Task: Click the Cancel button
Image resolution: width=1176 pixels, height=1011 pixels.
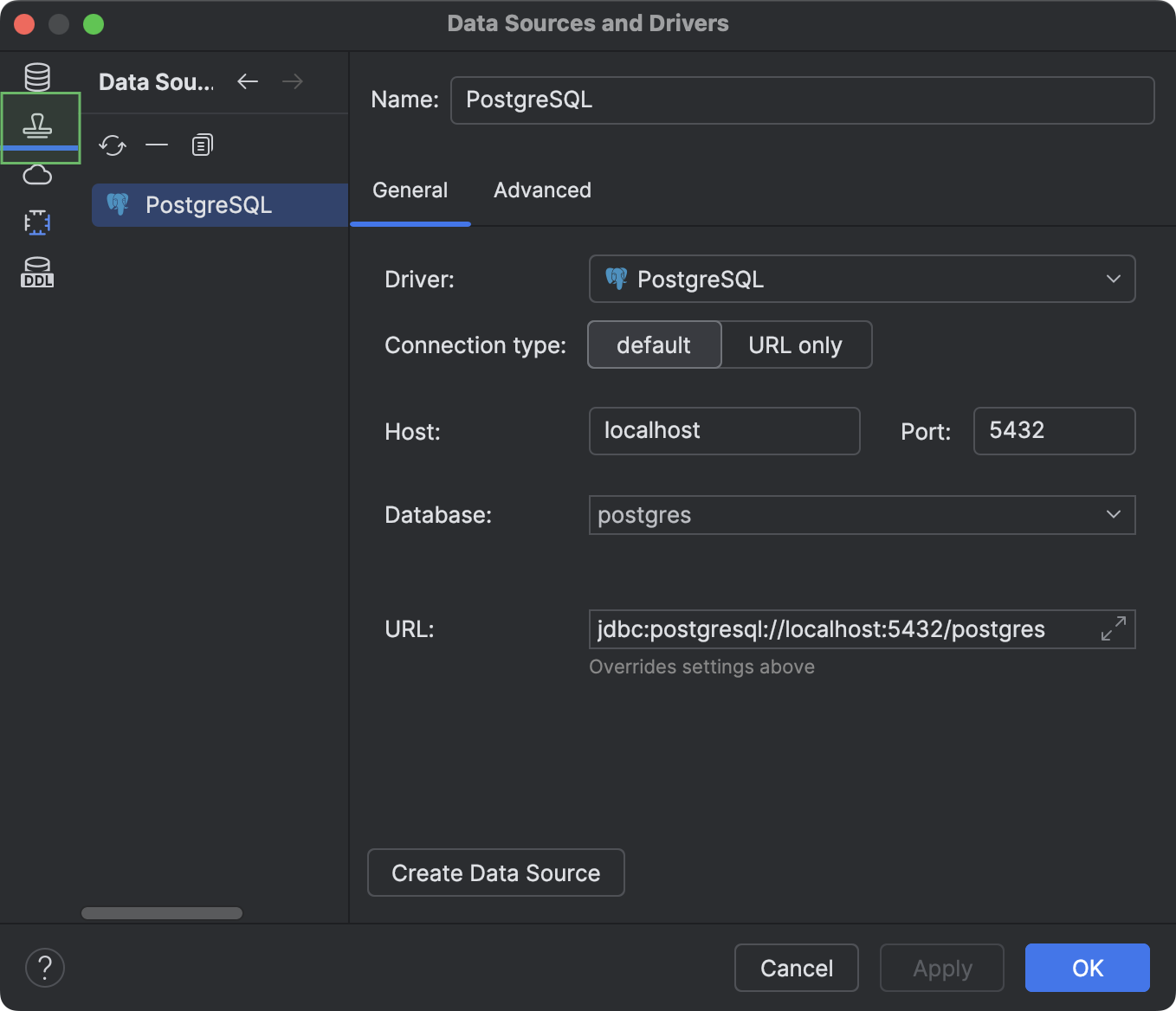Action: click(x=797, y=968)
